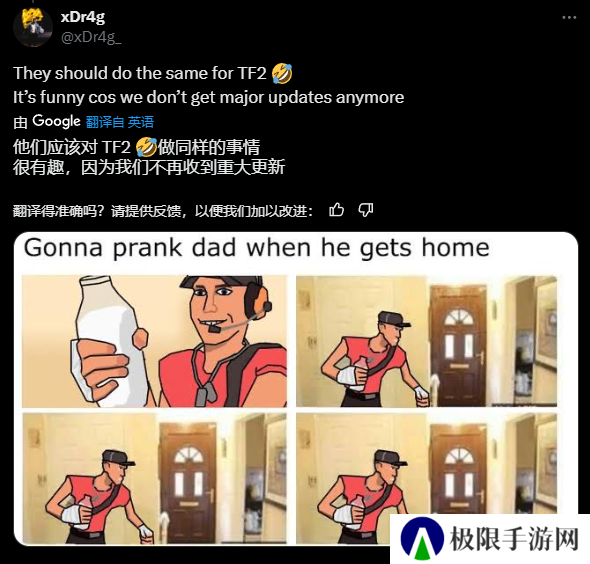The image size is (590, 564).
Task: Click the laughing emoji in the Chinese translation
Action: click(x=146, y=147)
